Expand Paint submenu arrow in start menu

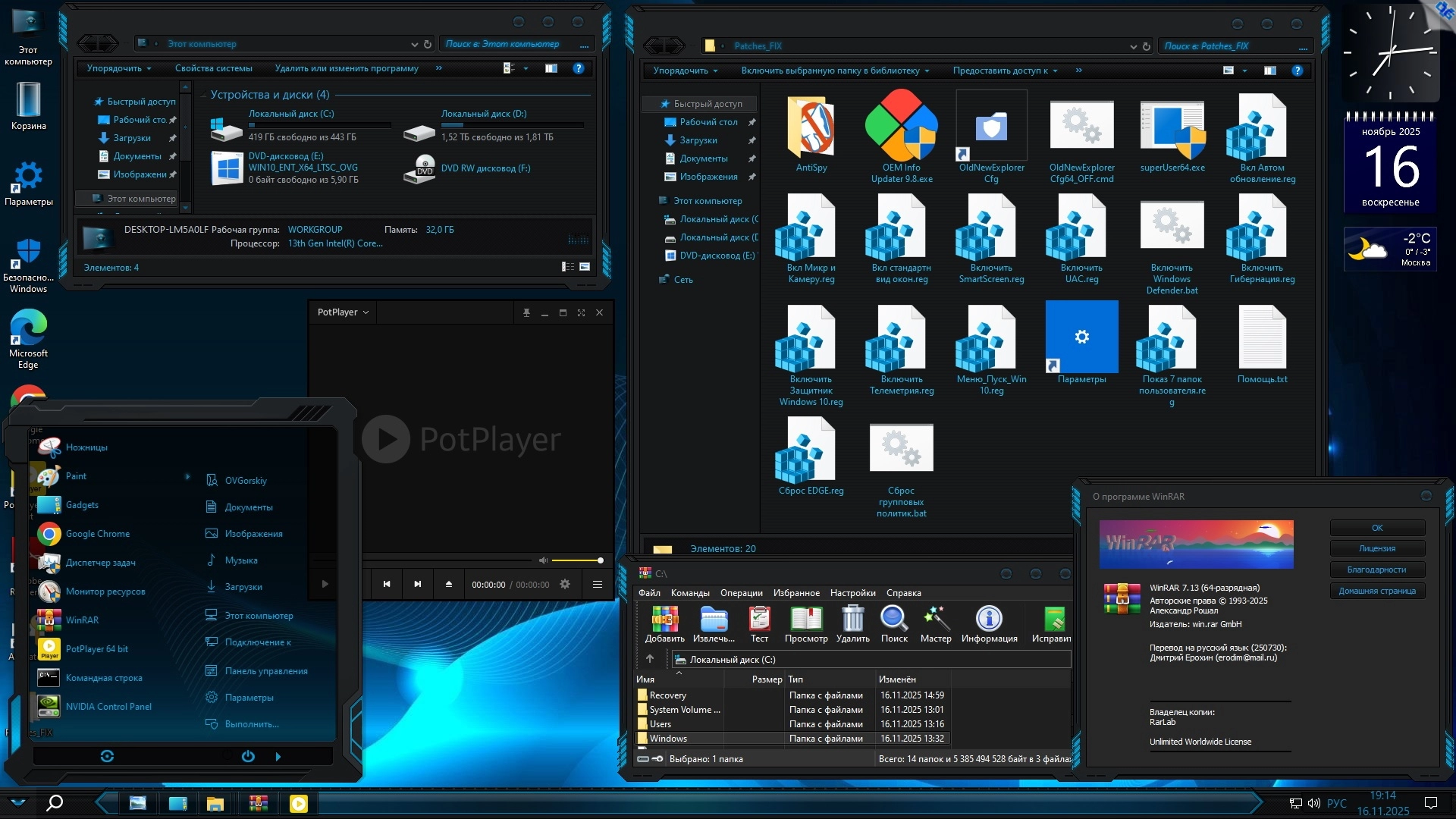pyautogui.click(x=187, y=476)
